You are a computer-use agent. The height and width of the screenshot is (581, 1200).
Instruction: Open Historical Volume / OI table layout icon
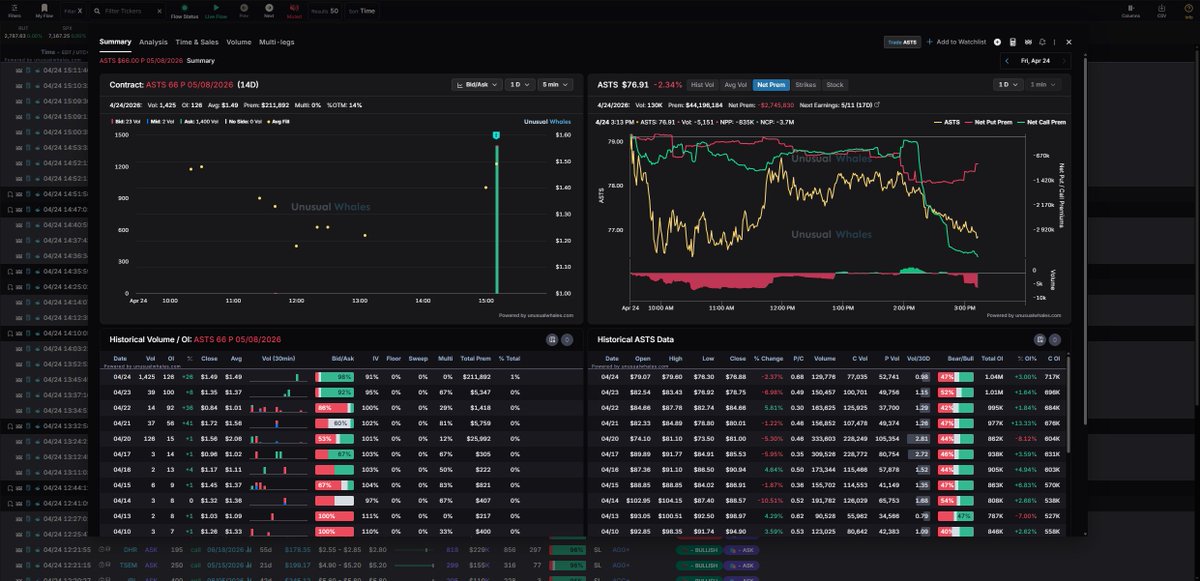tap(551, 340)
